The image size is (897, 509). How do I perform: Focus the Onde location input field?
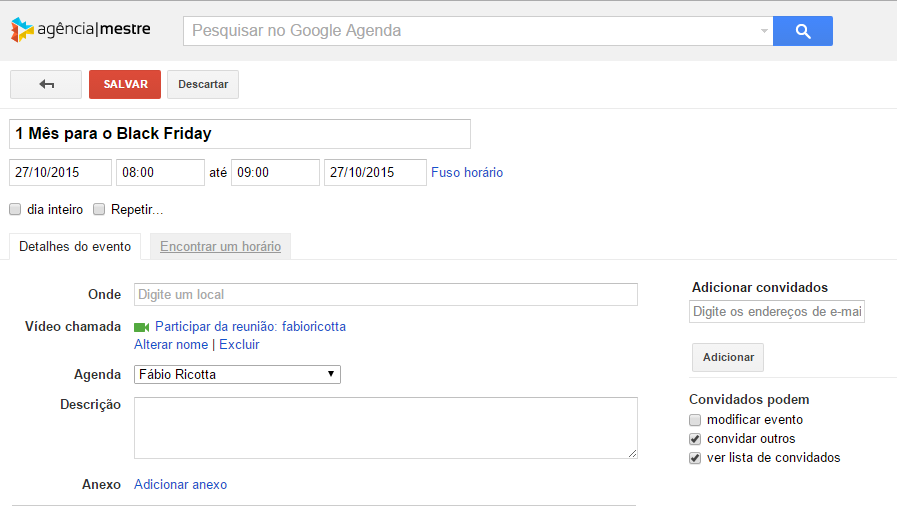click(385, 295)
